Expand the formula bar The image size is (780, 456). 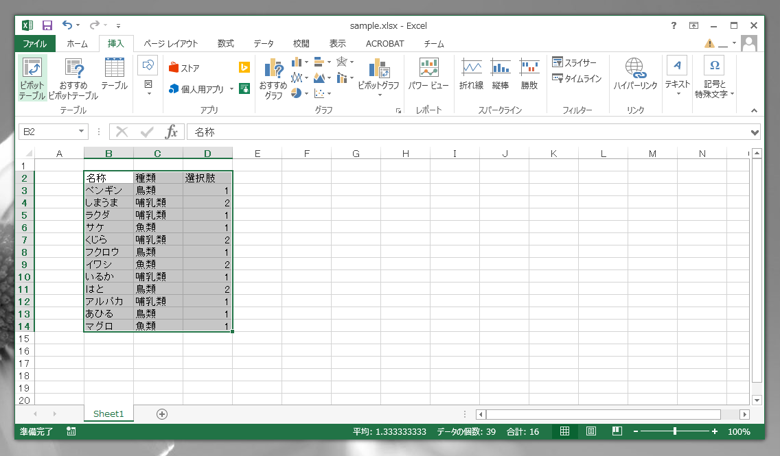(755, 132)
